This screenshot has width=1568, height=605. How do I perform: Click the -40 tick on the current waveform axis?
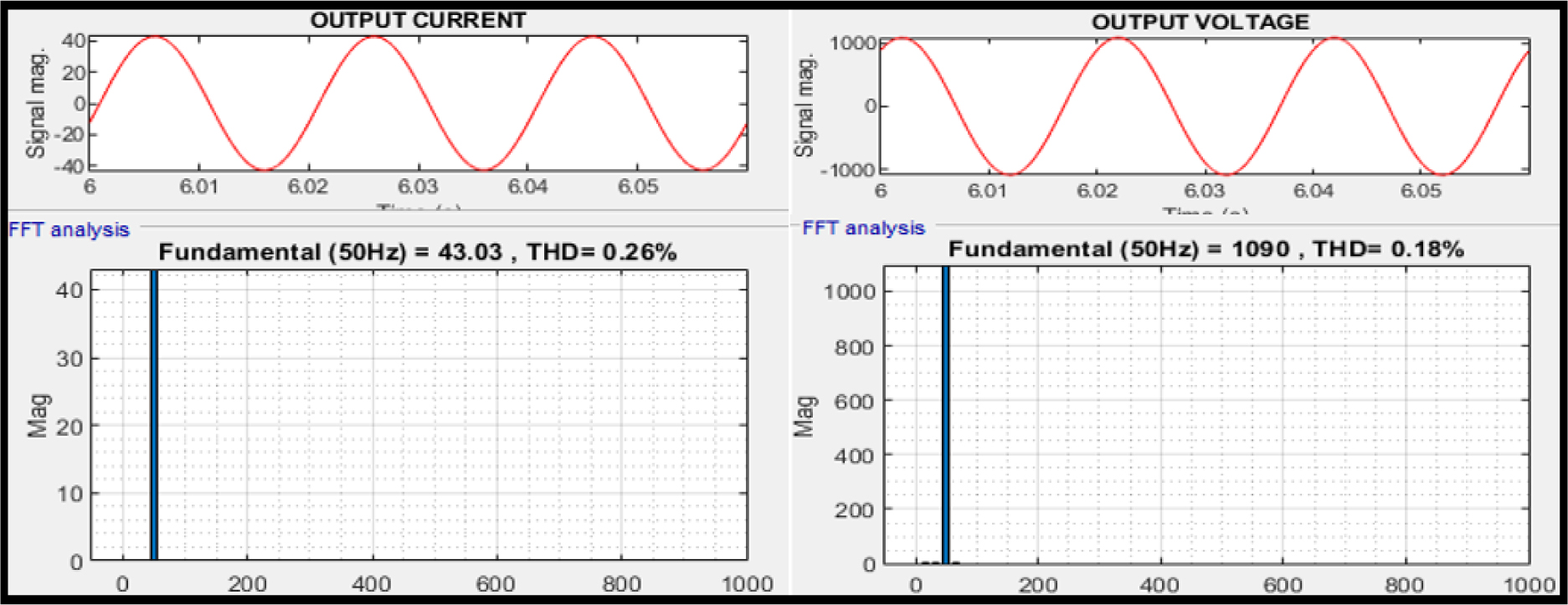[69, 167]
